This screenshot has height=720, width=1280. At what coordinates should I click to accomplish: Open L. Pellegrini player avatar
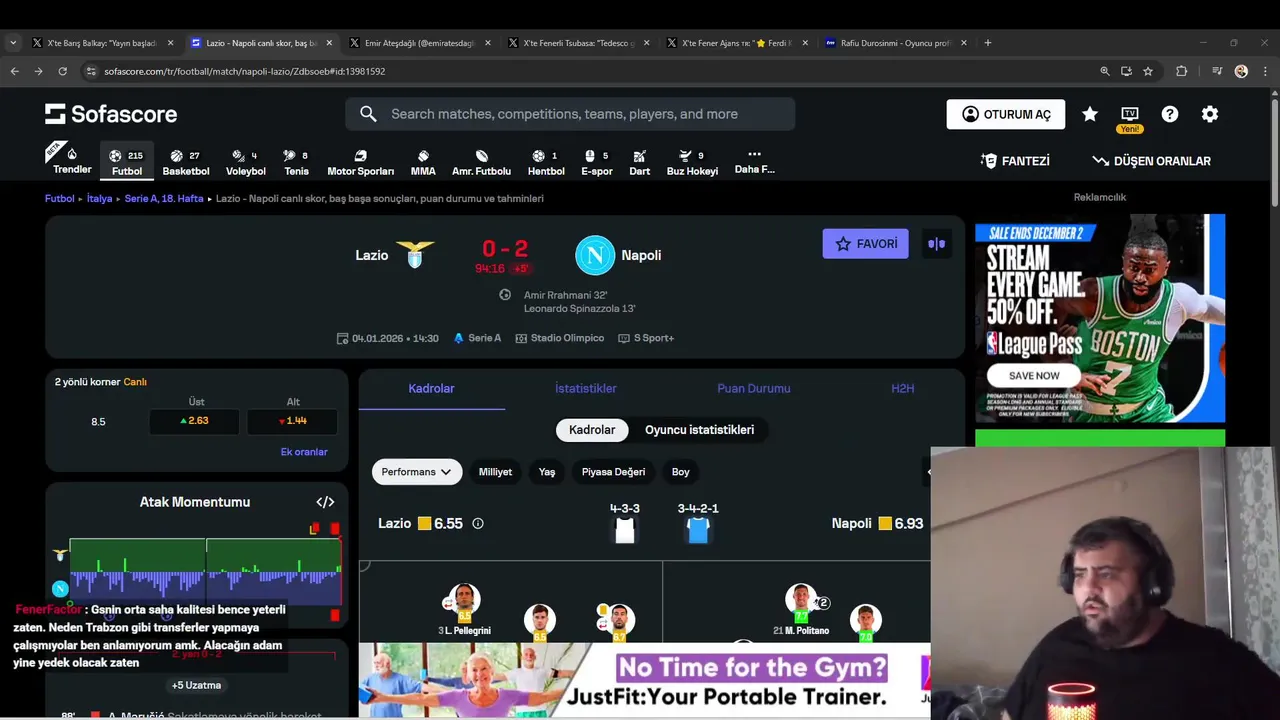[463, 600]
